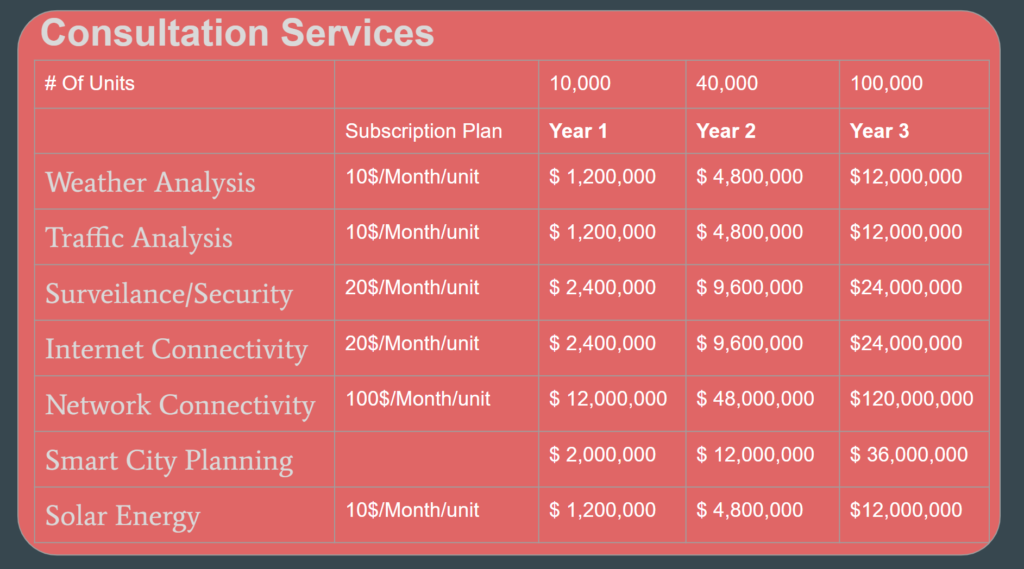Viewport: 1024px width, 569px height.
Task: Click the Smart City Planning label
Action: coord(168,461)
